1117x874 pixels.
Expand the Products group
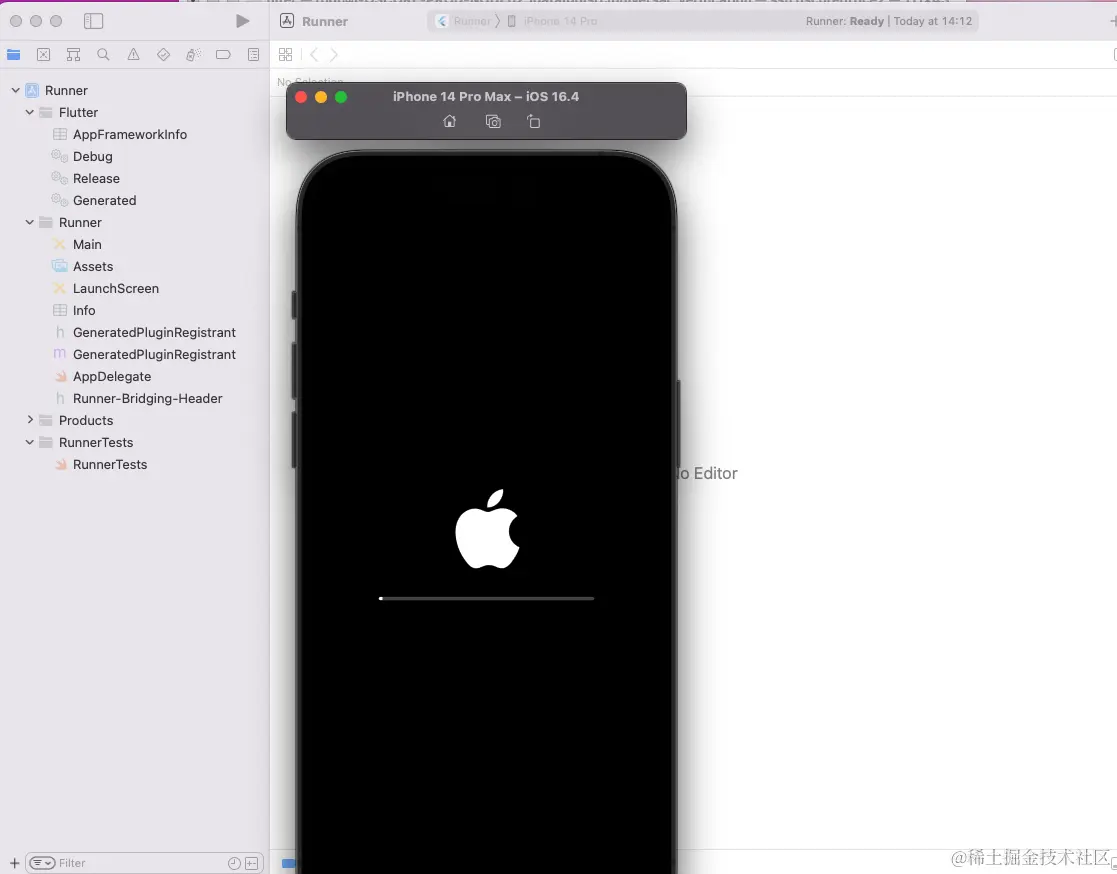pyautogui.click(x=30, y=420)
